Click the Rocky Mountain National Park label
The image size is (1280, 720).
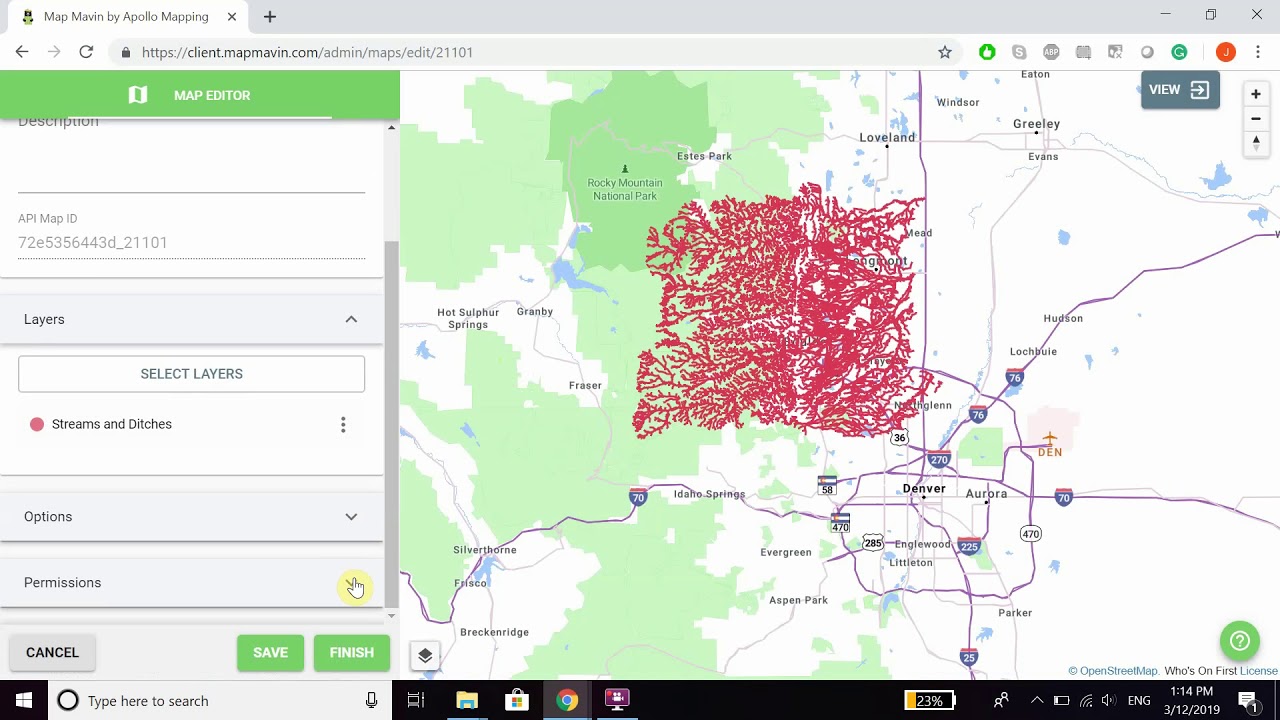point(625,189)
